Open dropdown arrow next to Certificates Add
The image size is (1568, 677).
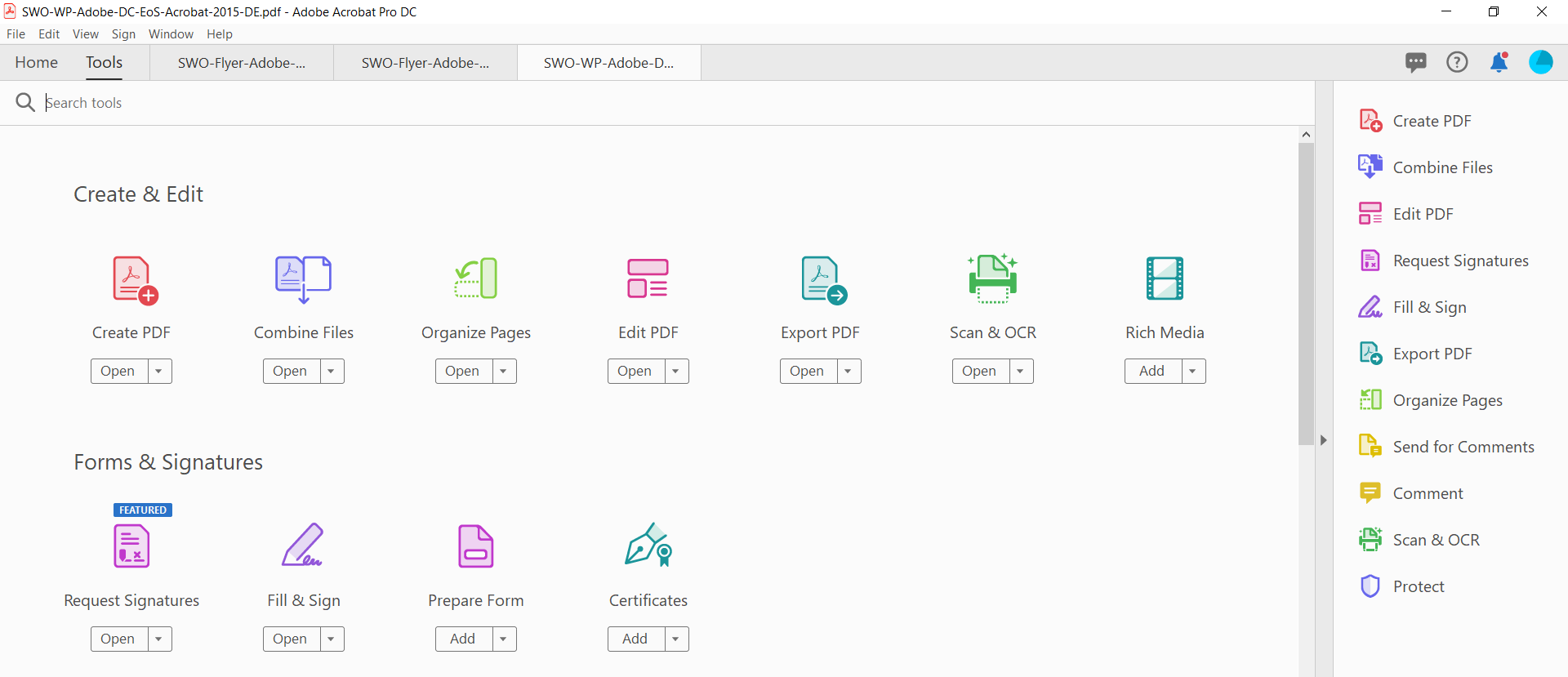(x=676, y=639)
